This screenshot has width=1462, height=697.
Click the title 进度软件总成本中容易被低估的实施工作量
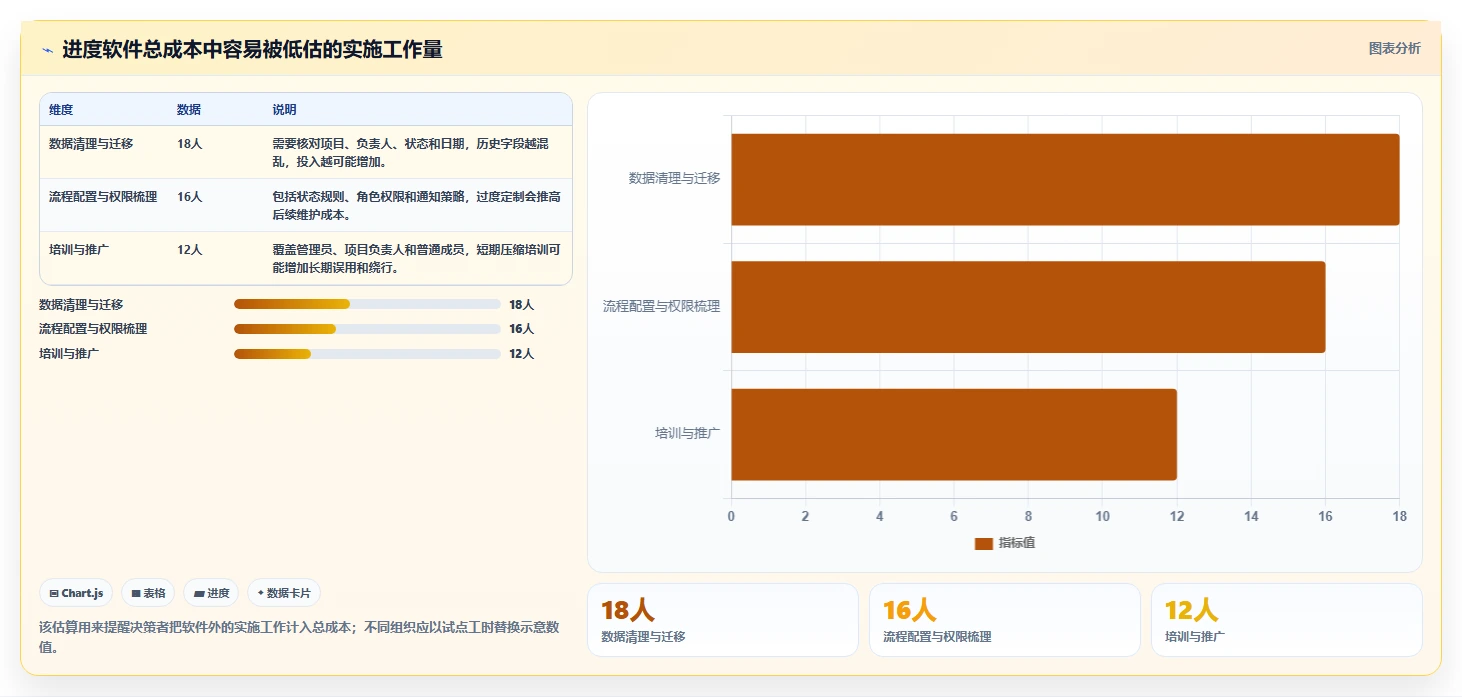click(252, 49)
